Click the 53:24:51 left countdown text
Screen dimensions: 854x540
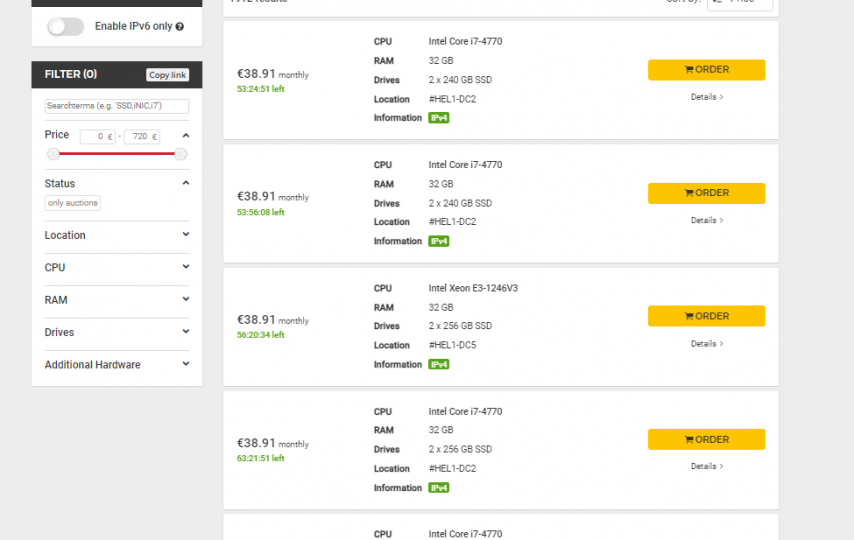coord(260,89)
